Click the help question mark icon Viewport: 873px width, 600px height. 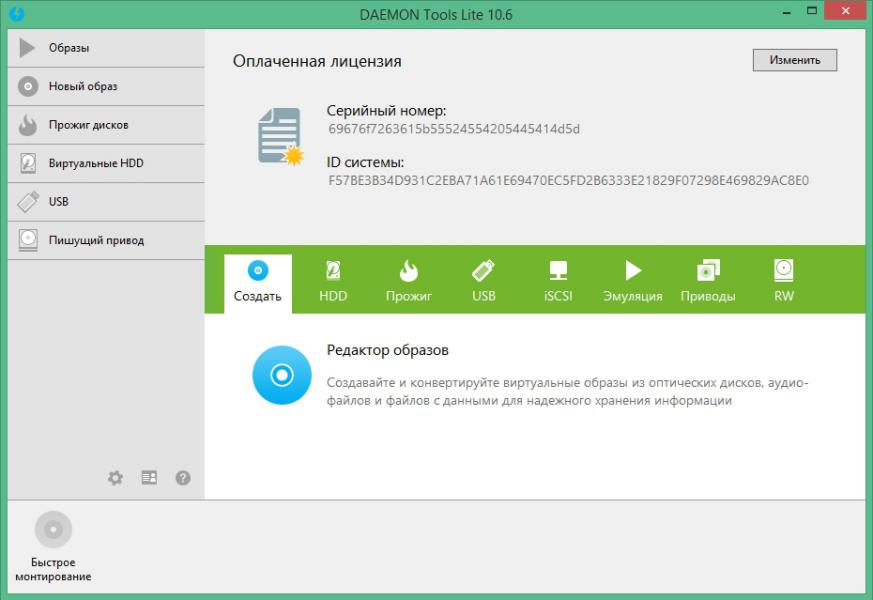click(183, 478)
